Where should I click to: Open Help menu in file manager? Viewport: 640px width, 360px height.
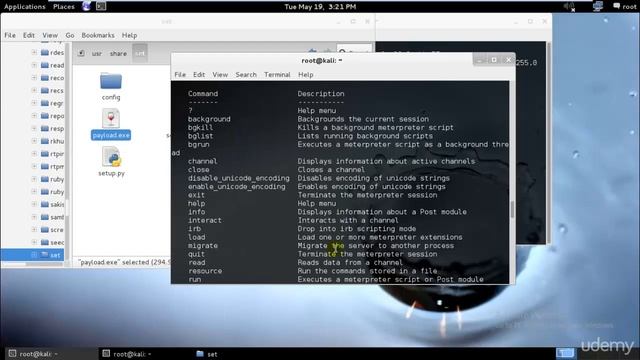[x=129, y=35]
